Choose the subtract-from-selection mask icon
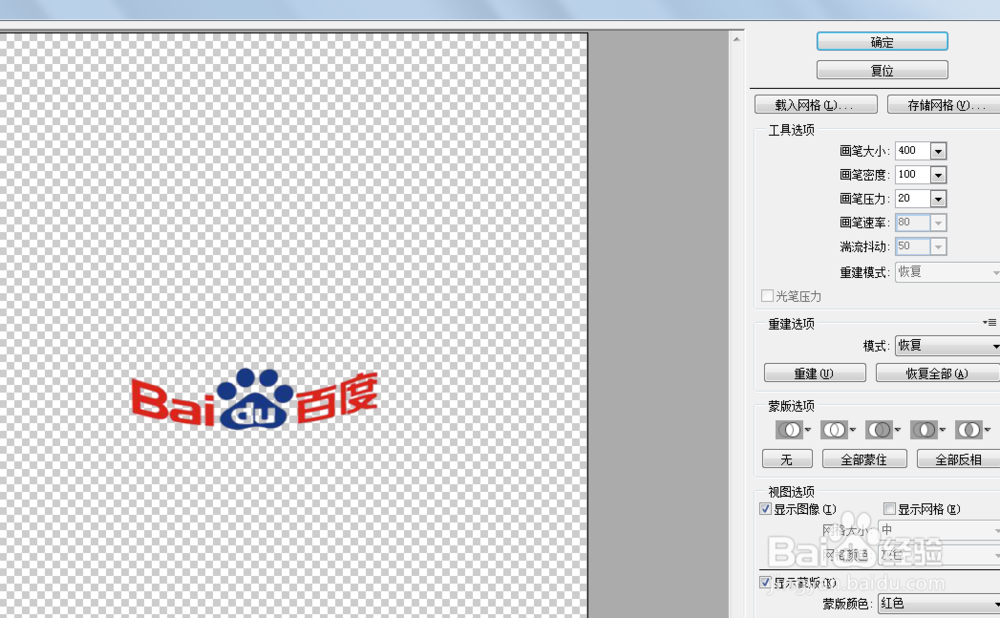Image resolution: width=1000 pixels, height=618 pixels. pos(878,429)
